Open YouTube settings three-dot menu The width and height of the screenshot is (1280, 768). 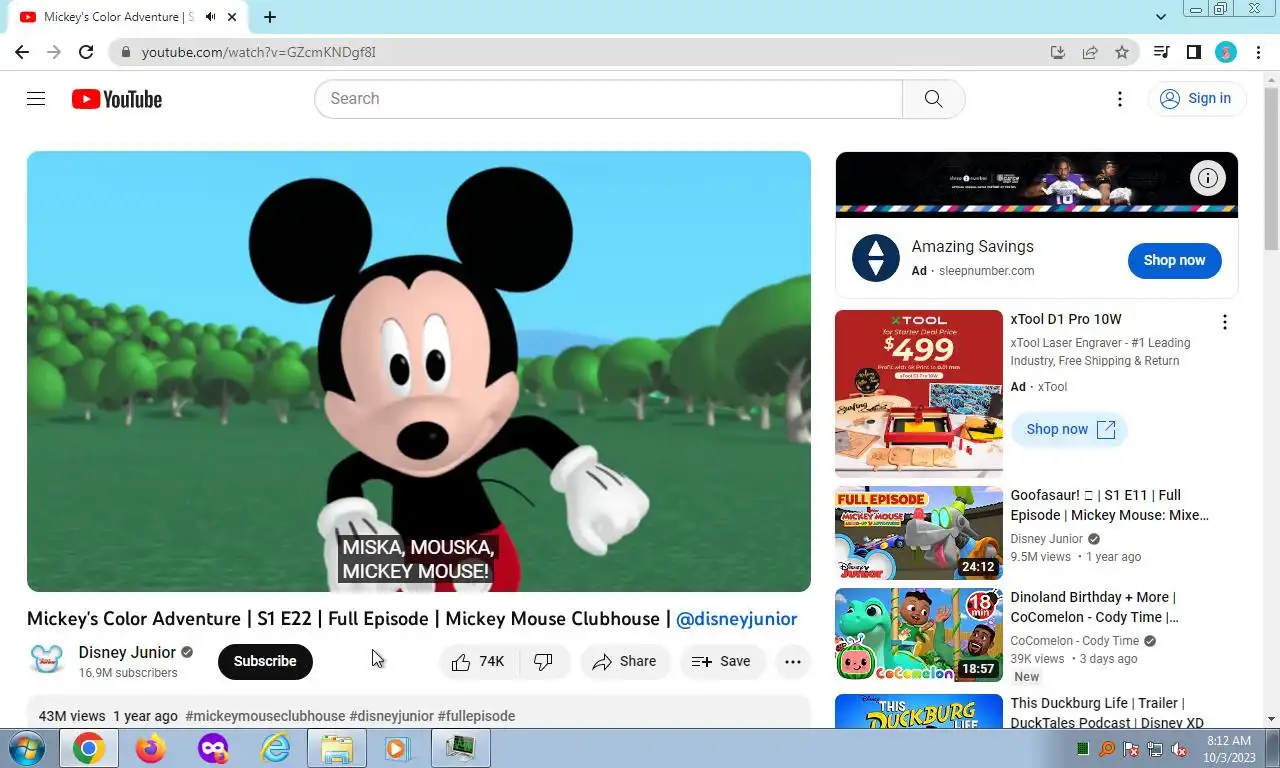(1120, 99)
